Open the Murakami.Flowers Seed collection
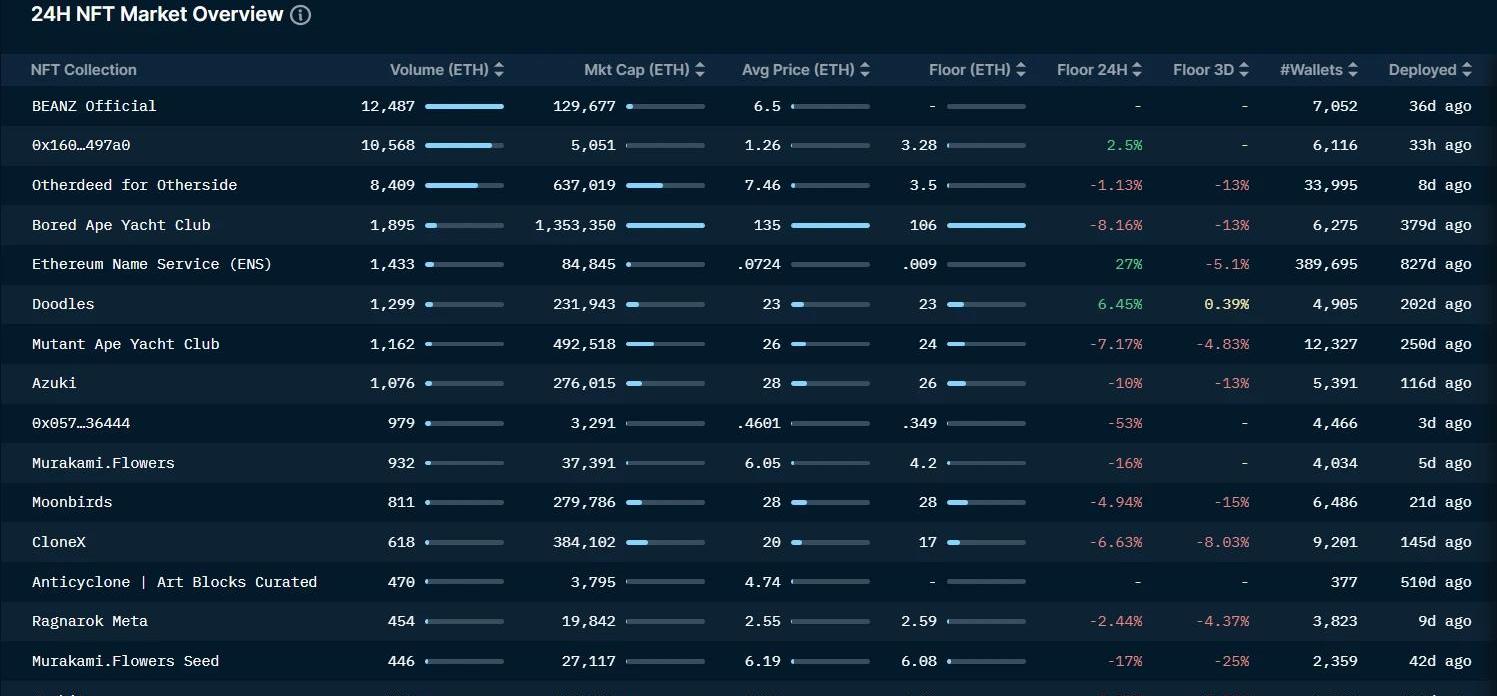 click(125, 661)
